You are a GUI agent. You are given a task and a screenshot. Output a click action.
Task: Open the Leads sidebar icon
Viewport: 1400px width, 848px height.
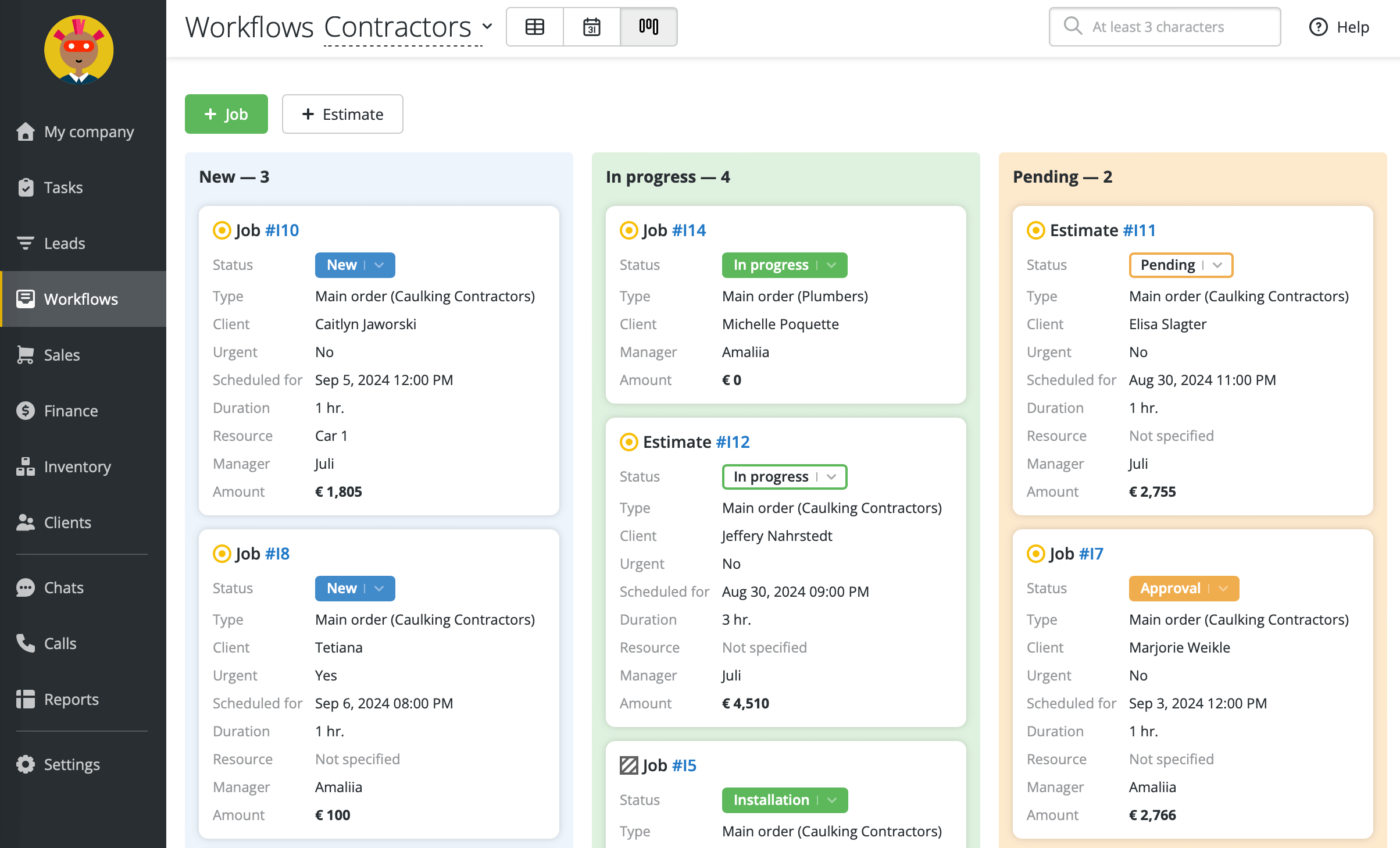pos(26,243)
